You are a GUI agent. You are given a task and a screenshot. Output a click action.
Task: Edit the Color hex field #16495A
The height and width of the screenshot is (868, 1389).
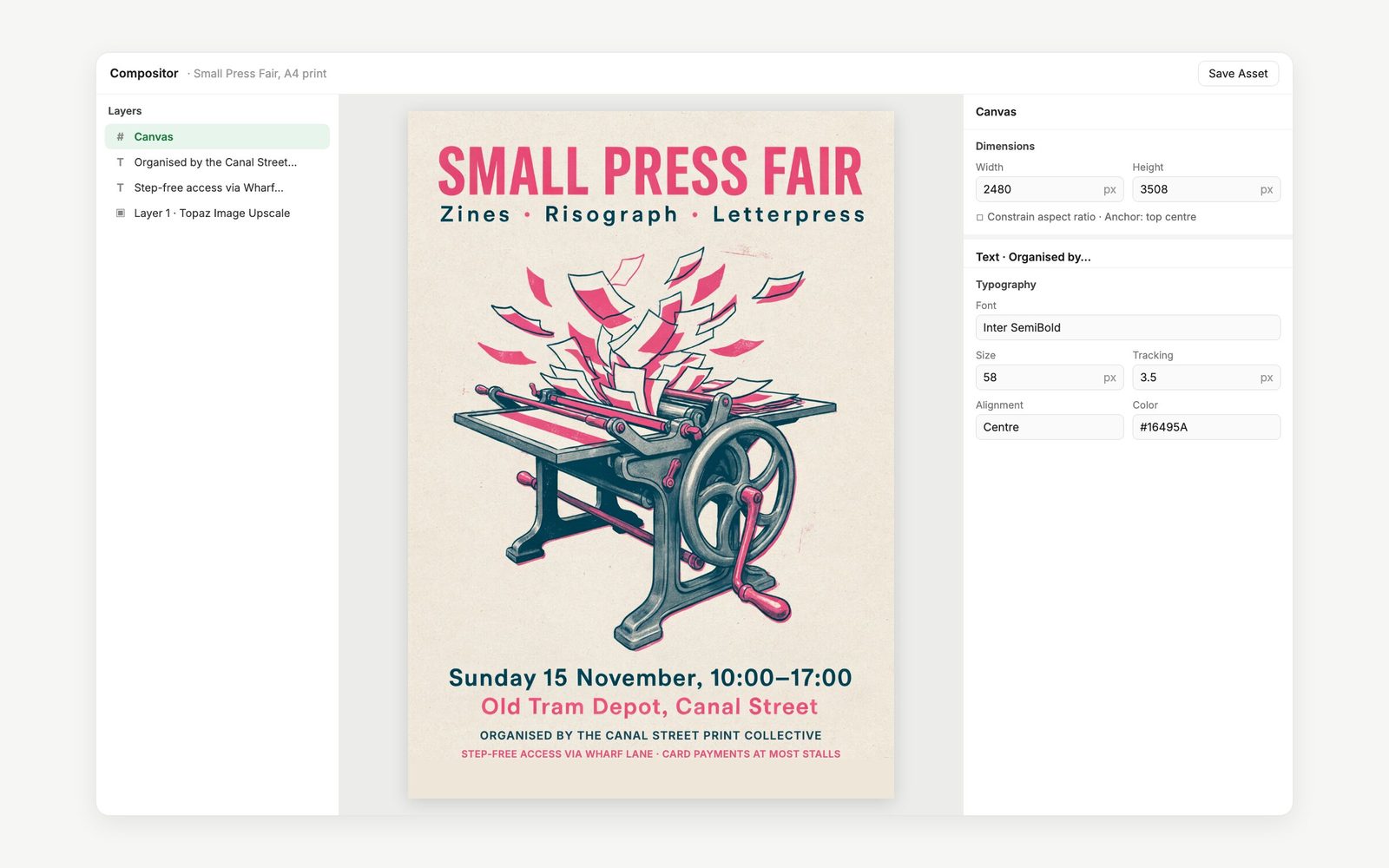(1206, 427)
